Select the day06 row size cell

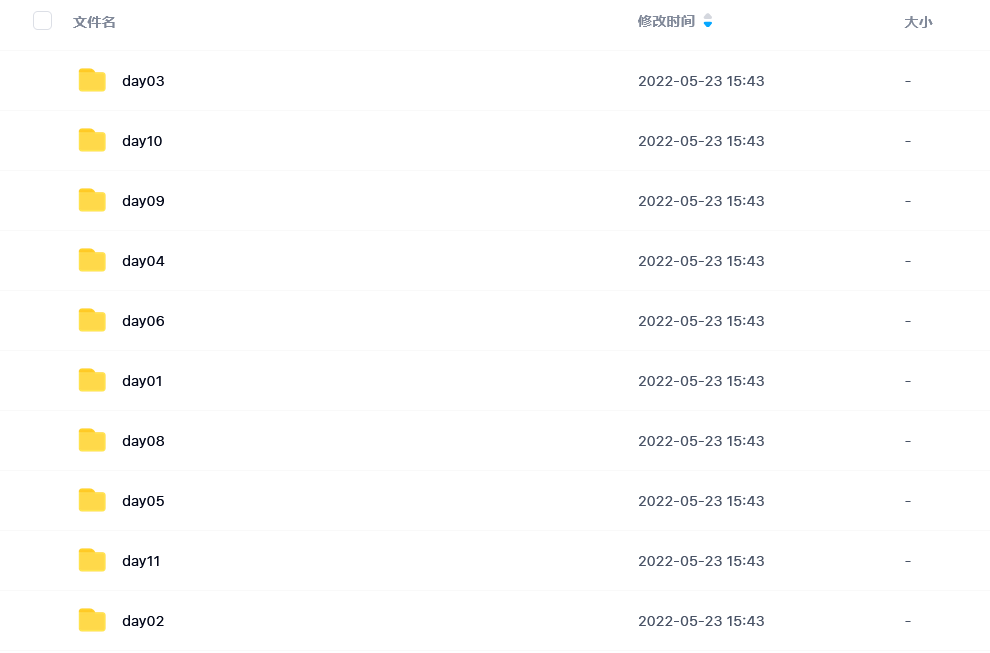908,321
